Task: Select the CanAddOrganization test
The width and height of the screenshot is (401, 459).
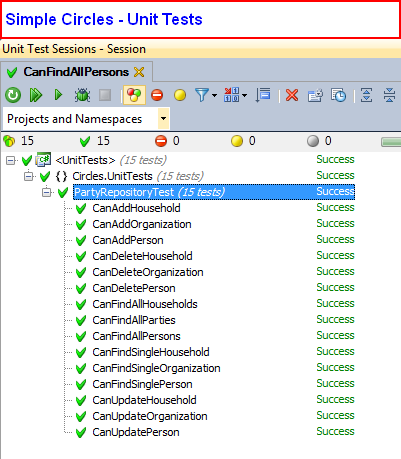Action: (x=142, y=224)
